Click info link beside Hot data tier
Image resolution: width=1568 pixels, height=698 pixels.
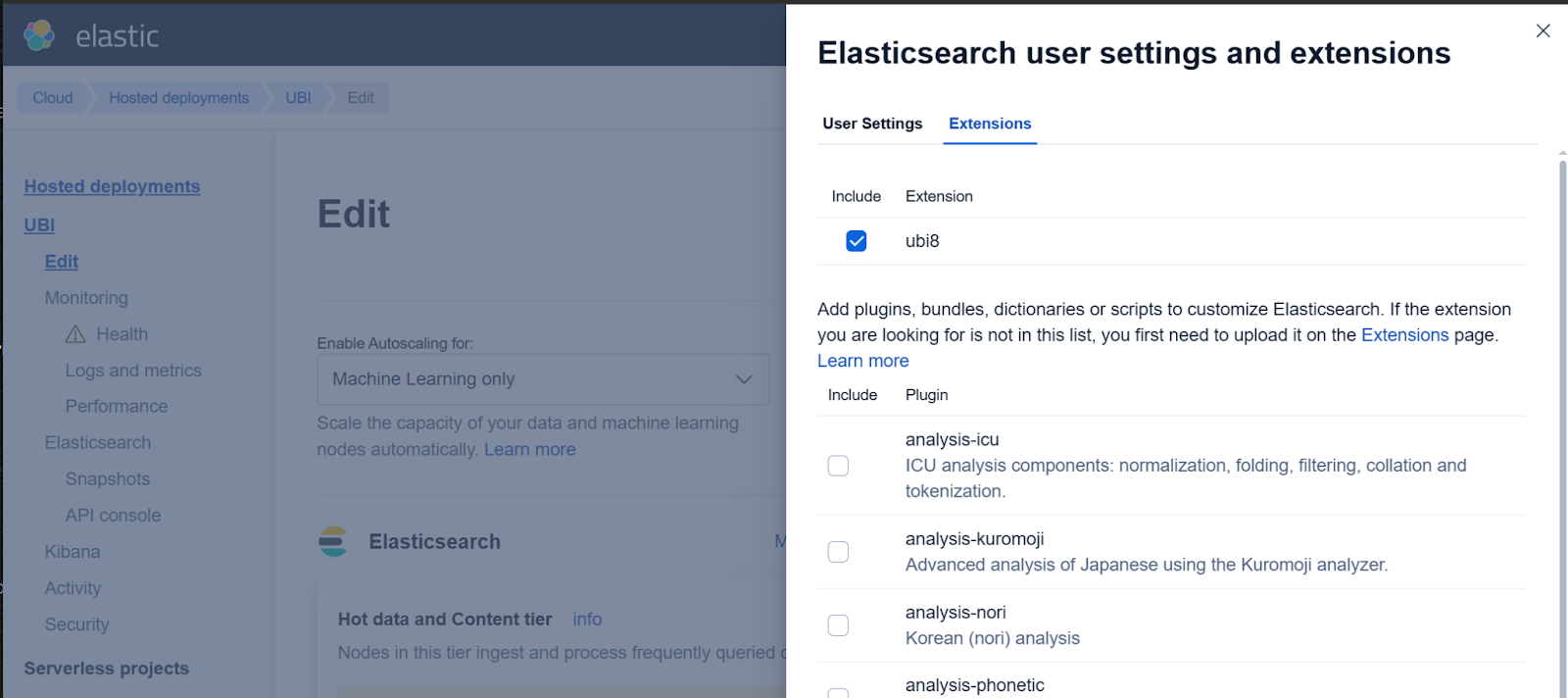point(587,620)
